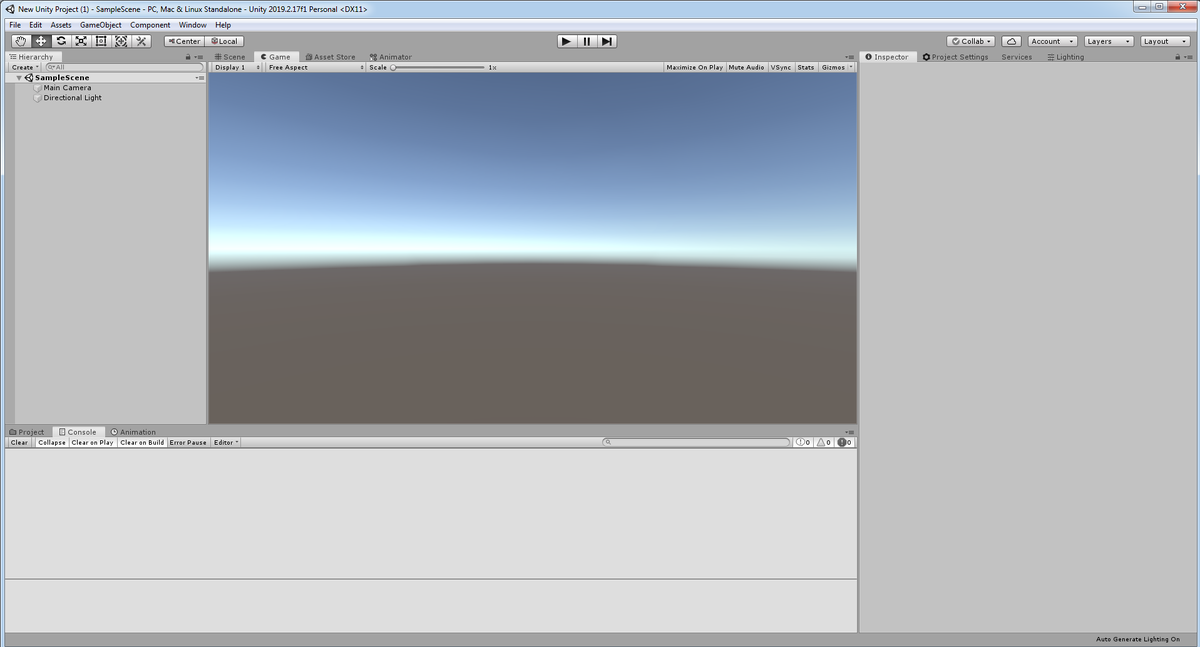Open the custom editor tools icon
The image size is (1200, 647).
pos(141,41)
